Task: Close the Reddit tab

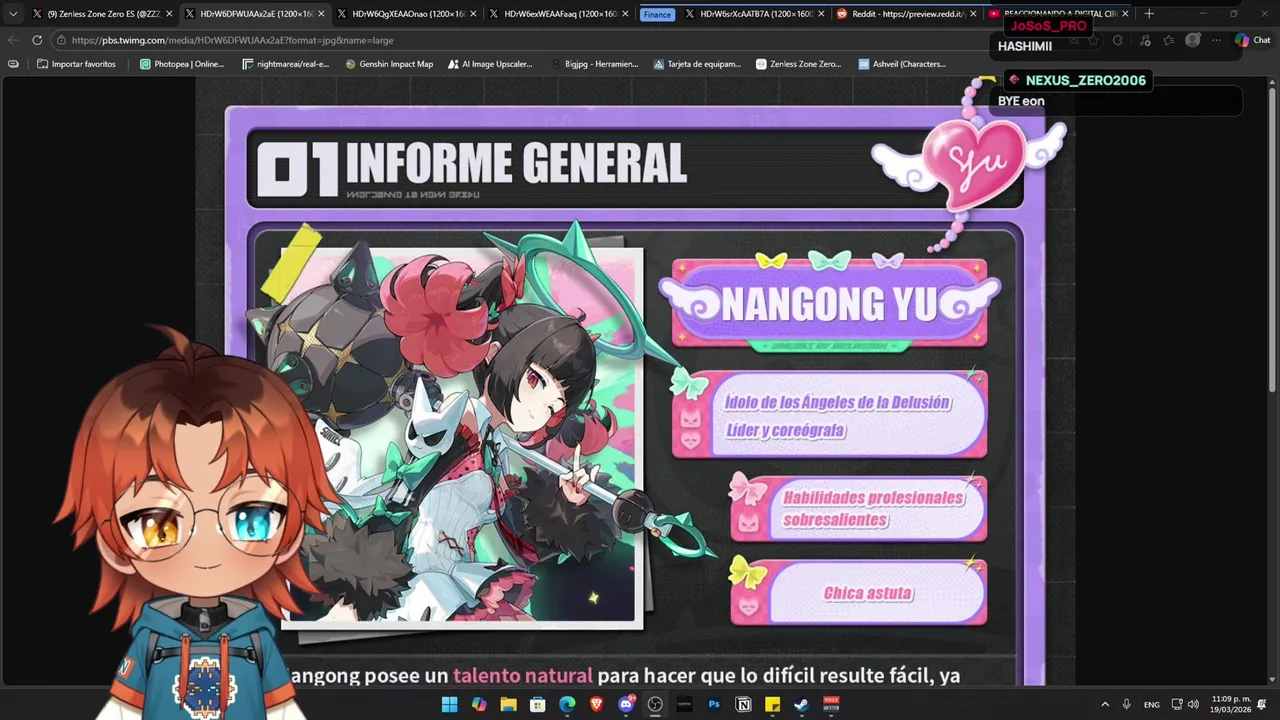Action: tap(973, 14)
